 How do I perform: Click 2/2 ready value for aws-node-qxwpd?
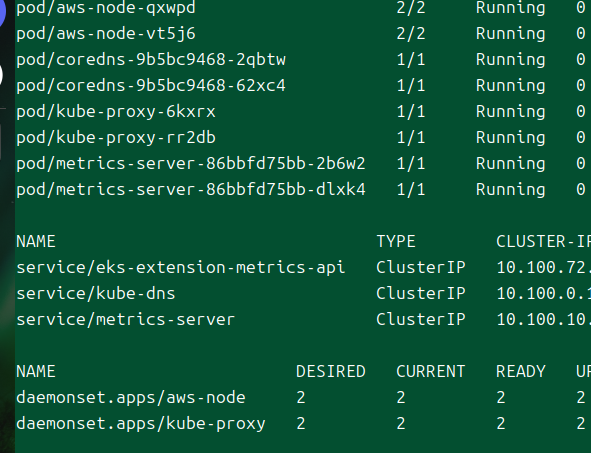411,8
